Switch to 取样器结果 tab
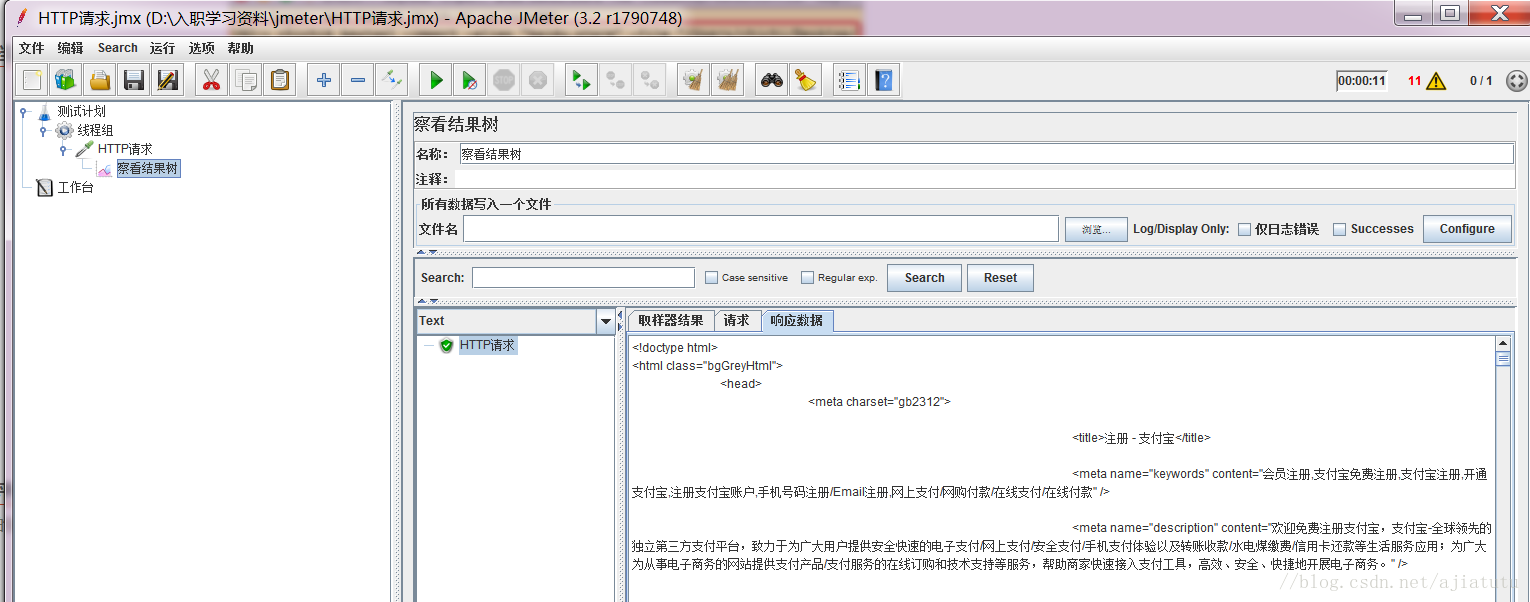The width and height of the screenshot is (1530, 602). 671,320
